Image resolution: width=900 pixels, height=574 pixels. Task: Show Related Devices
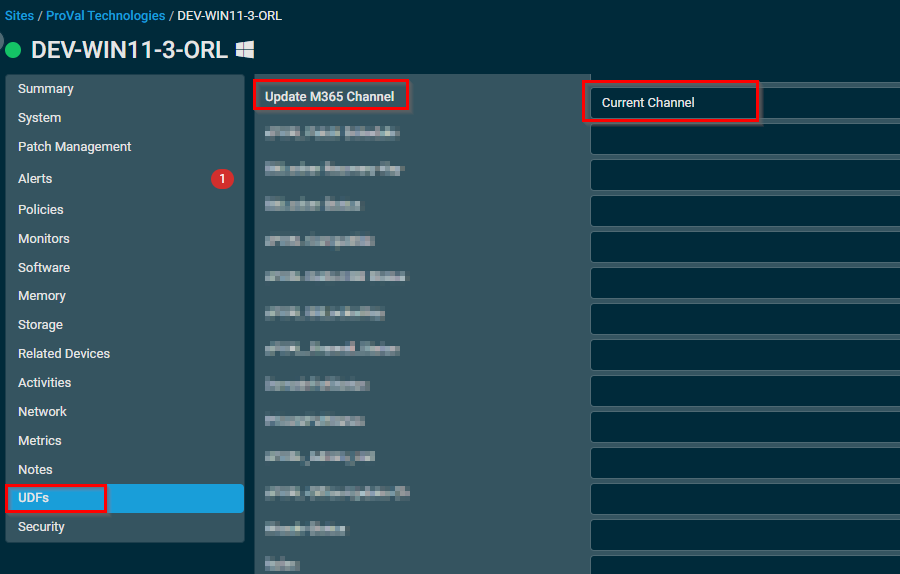tap(64, 354)
